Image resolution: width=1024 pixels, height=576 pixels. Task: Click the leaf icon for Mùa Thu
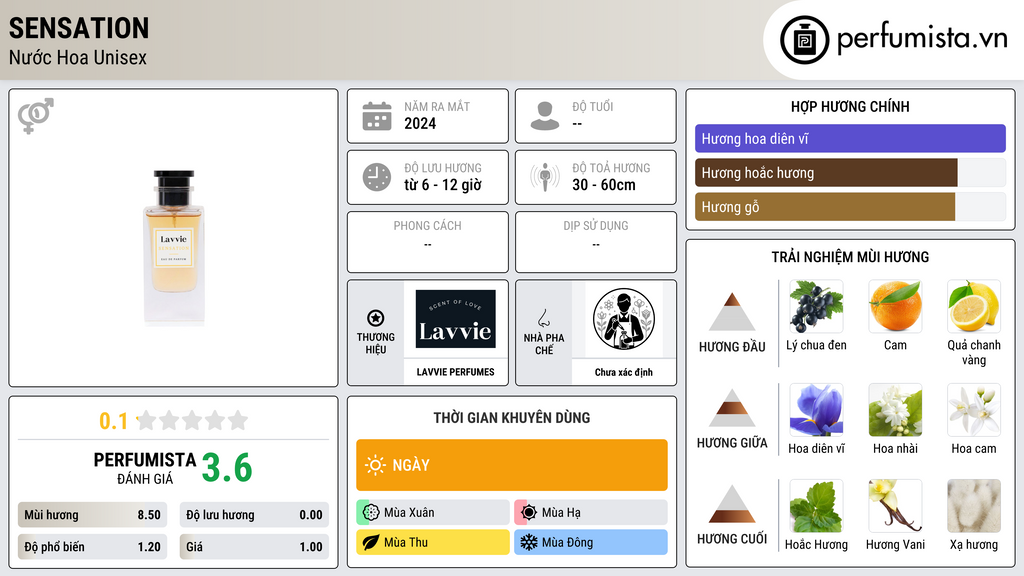coord(371,542)
